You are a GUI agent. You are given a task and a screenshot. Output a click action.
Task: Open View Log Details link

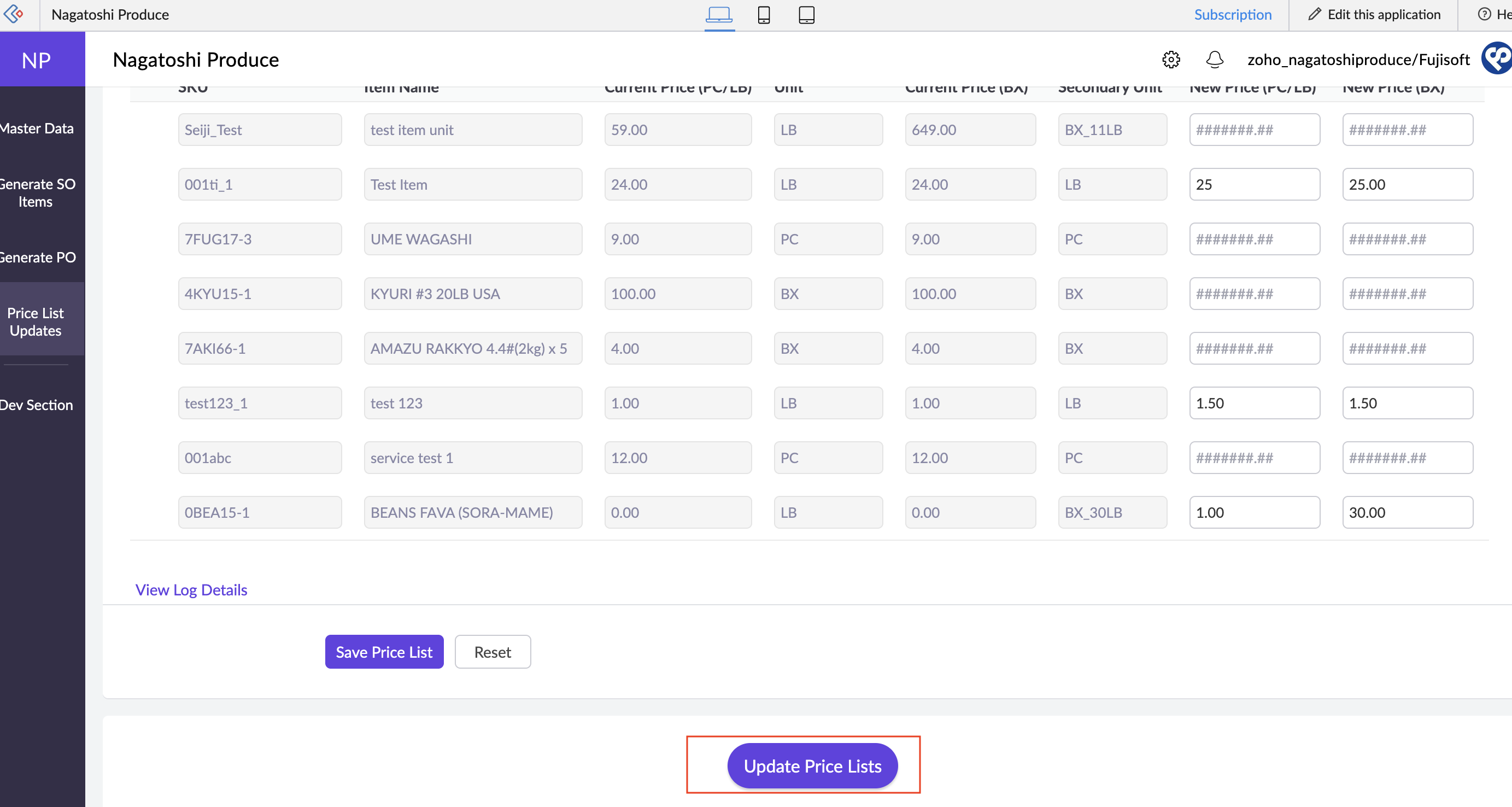point(191,589)
